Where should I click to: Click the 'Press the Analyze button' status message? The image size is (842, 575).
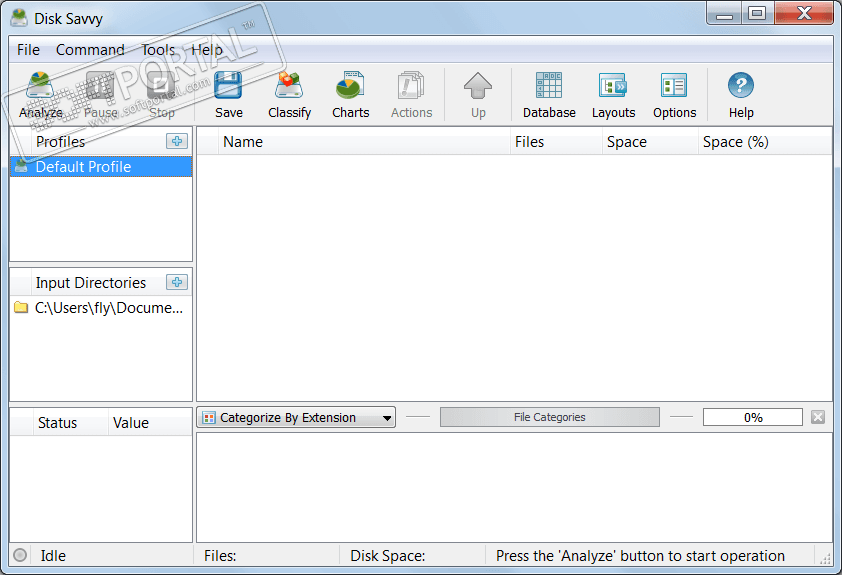pyautogui.click(x=640, y=556)
